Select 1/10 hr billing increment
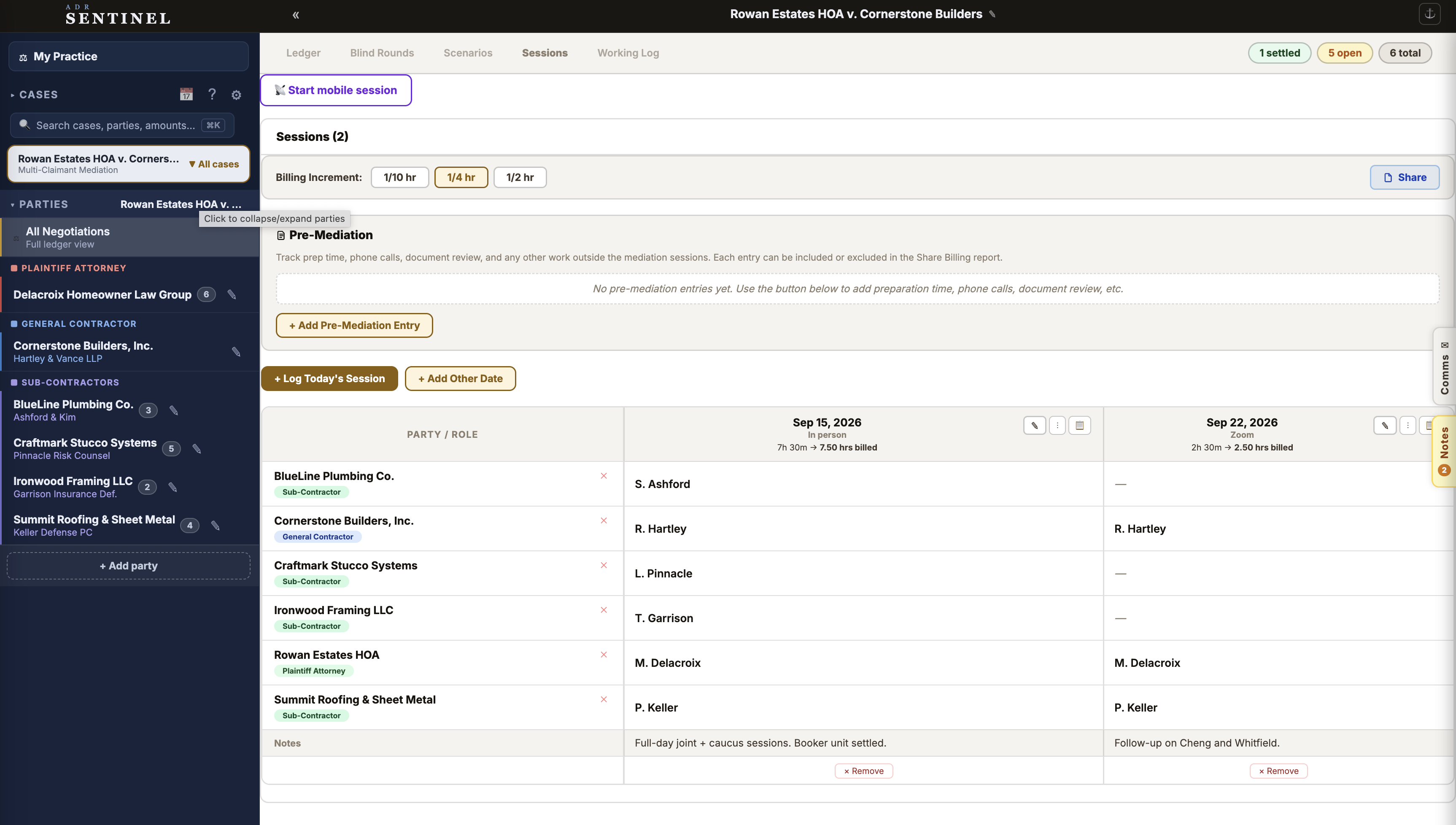The image size is (1456, 825). (399, 177)
